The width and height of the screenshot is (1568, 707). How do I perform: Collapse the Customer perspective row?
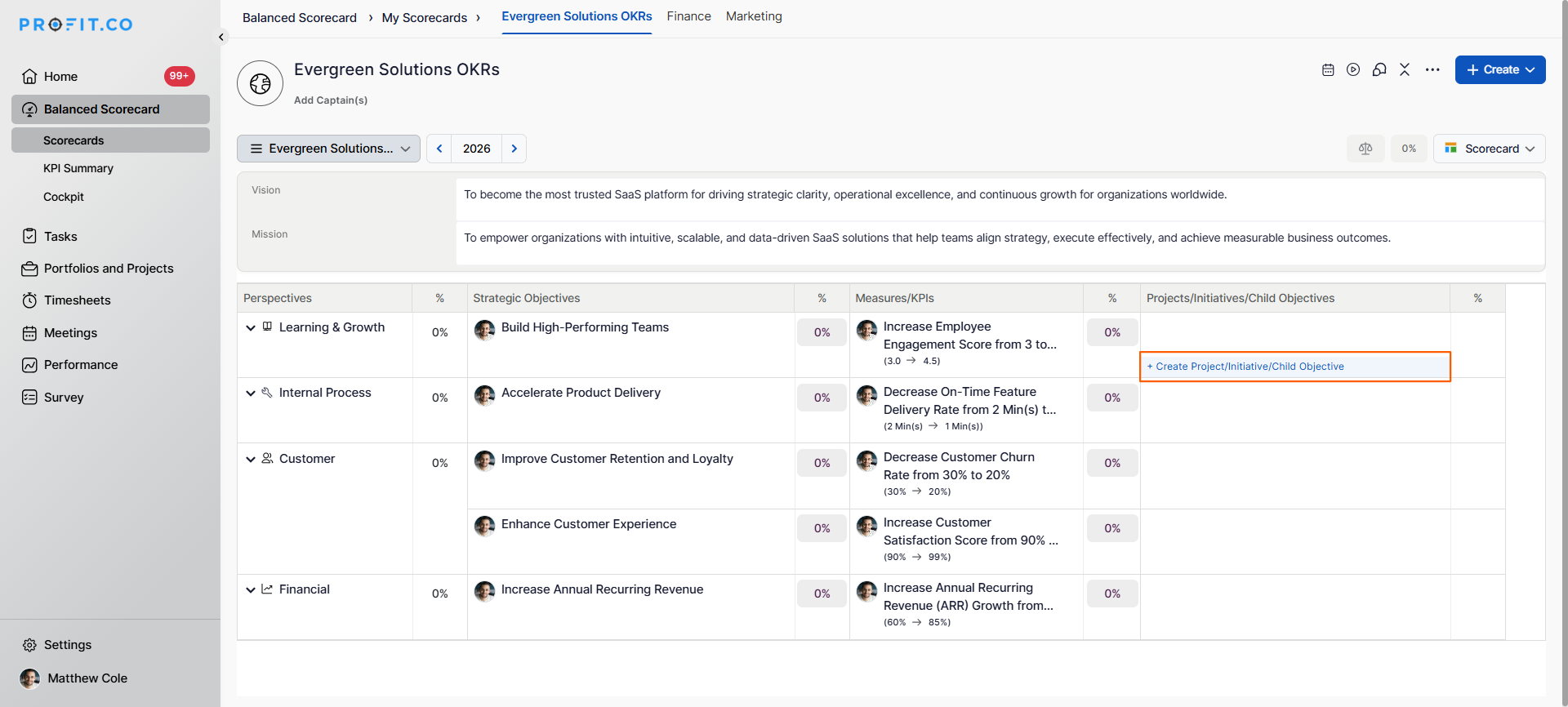[x=251, y=460]
